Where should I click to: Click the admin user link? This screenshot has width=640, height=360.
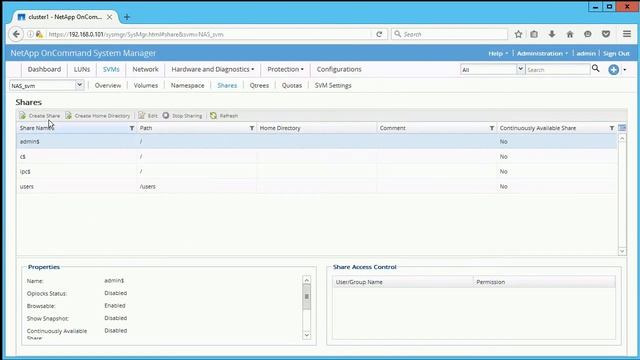click(x=586, y=53)
